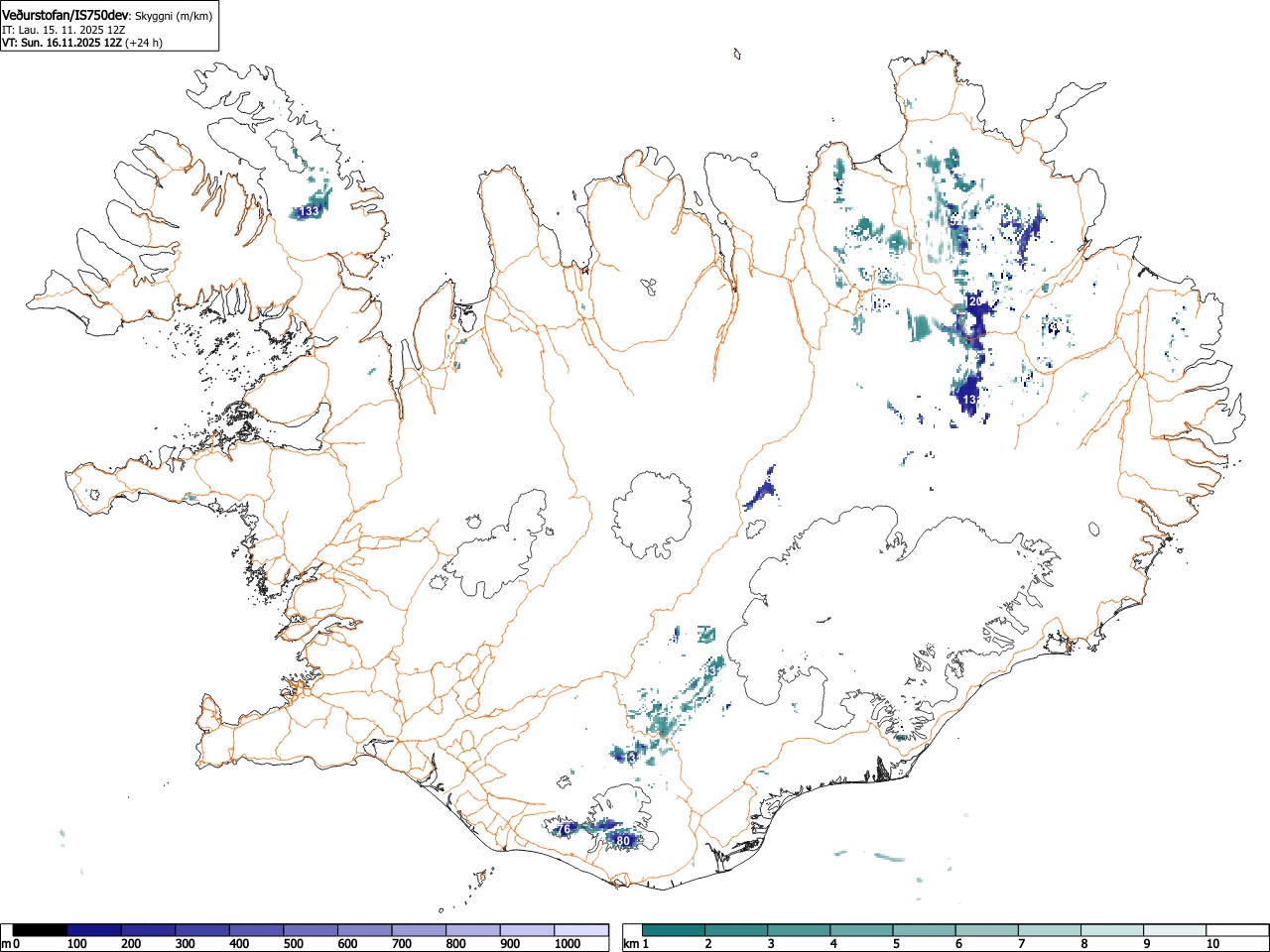
Task: Click the 'Skyggni (m/km)' label
Action: 174,16
